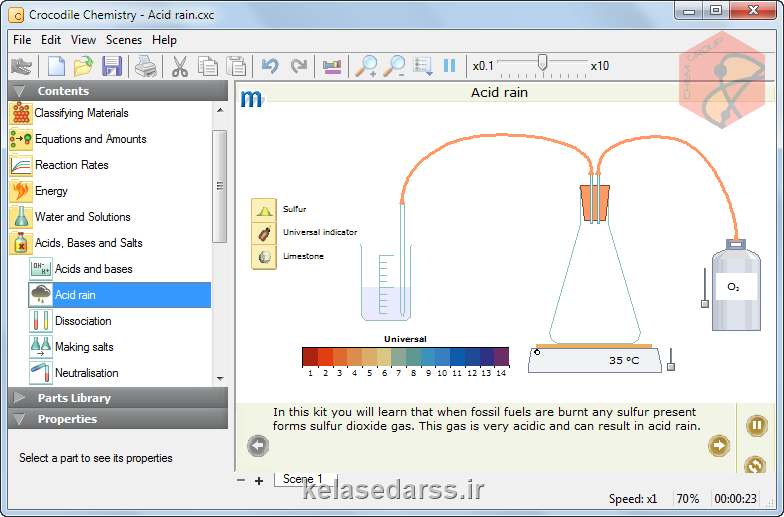
Task: Pick the Limestone chemical icon
Action: [264, 258]
